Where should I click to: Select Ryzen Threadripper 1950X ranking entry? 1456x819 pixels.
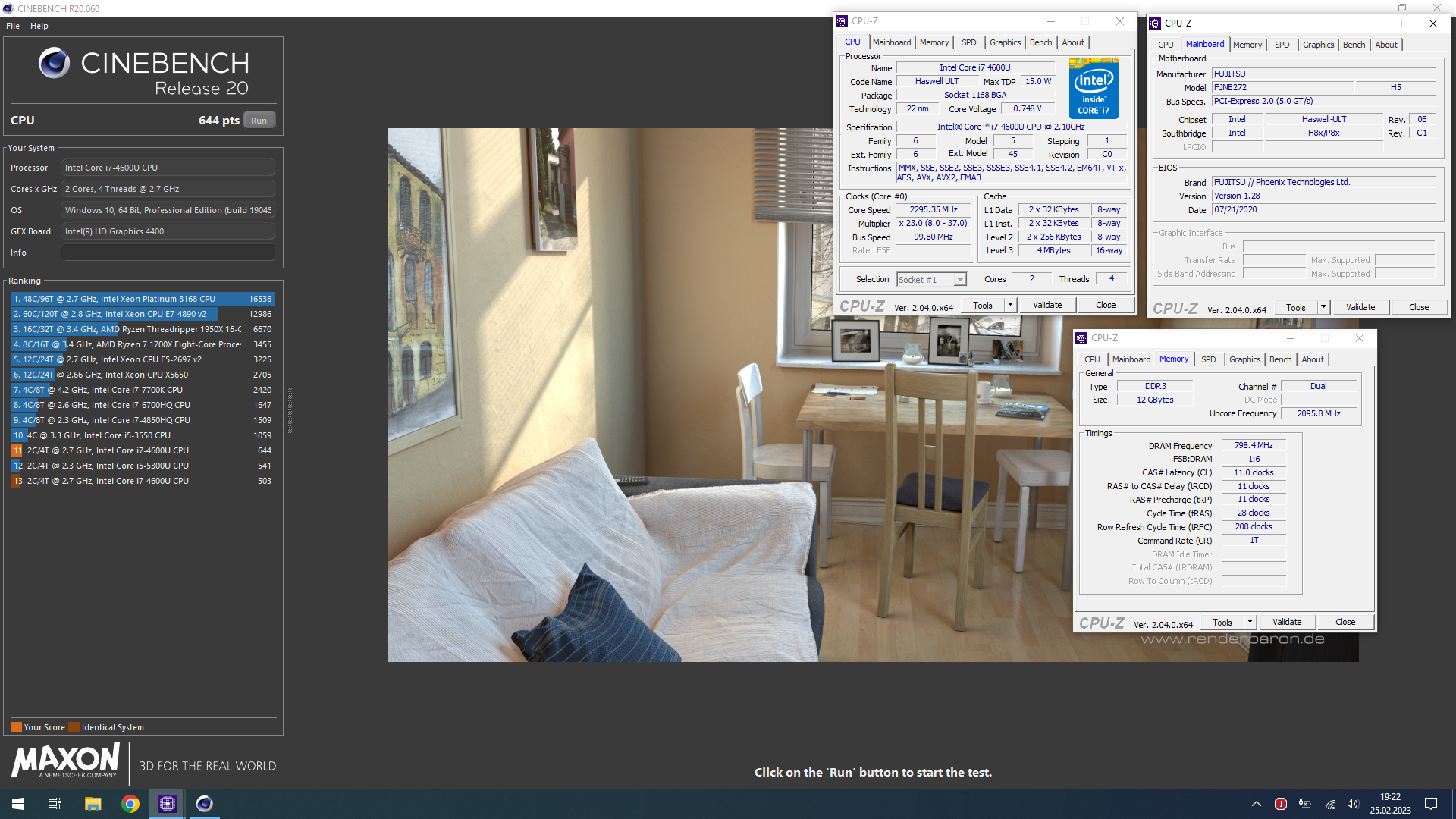click(143, 329)
